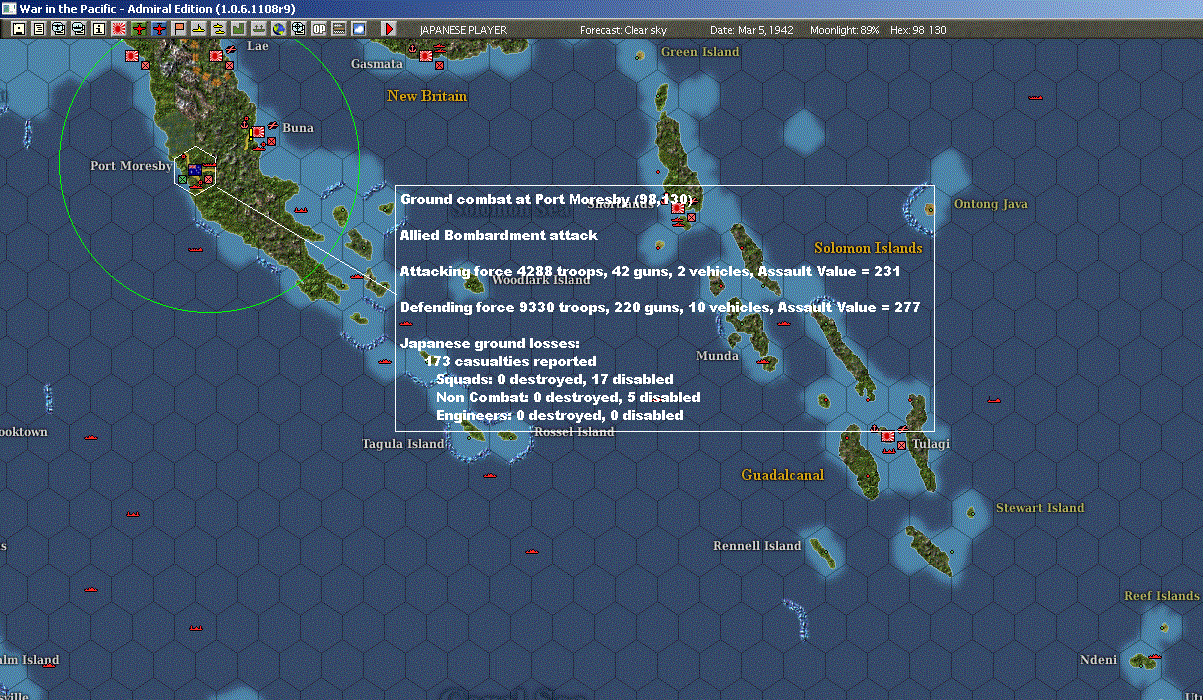The image size is (1203, 700).
Task: Select the green ground unit at Port Moresby
Action: pyautogui.click(x=183, y=179)
